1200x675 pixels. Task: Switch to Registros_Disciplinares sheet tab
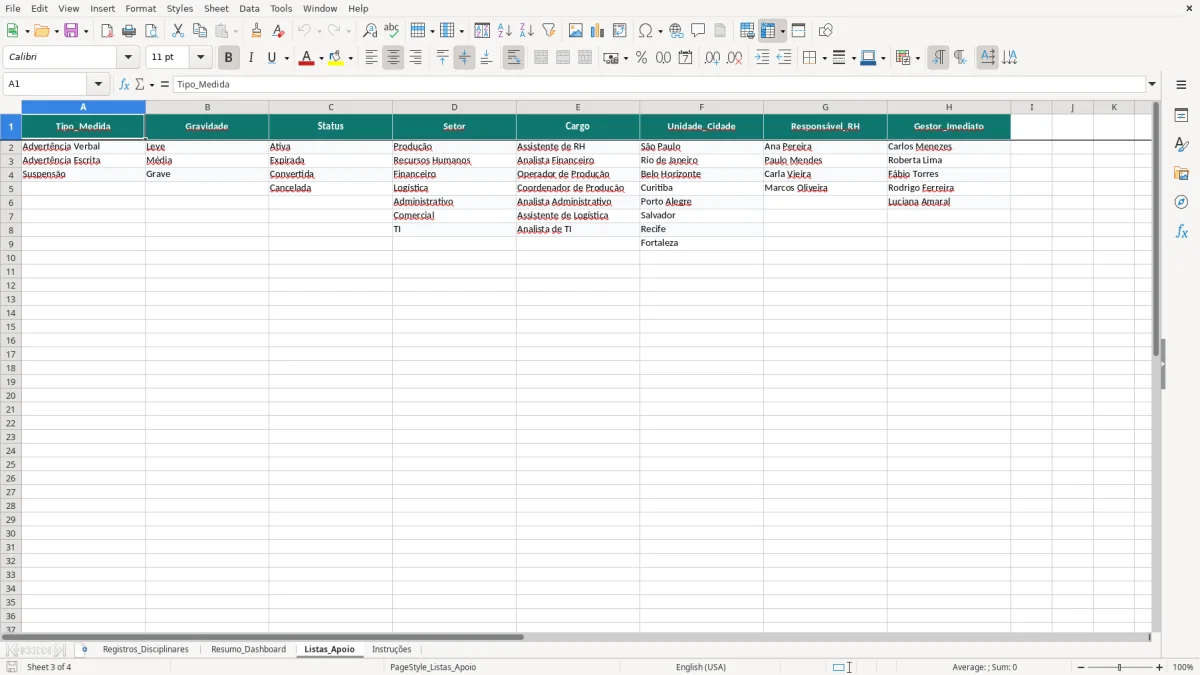click(146, 650)
